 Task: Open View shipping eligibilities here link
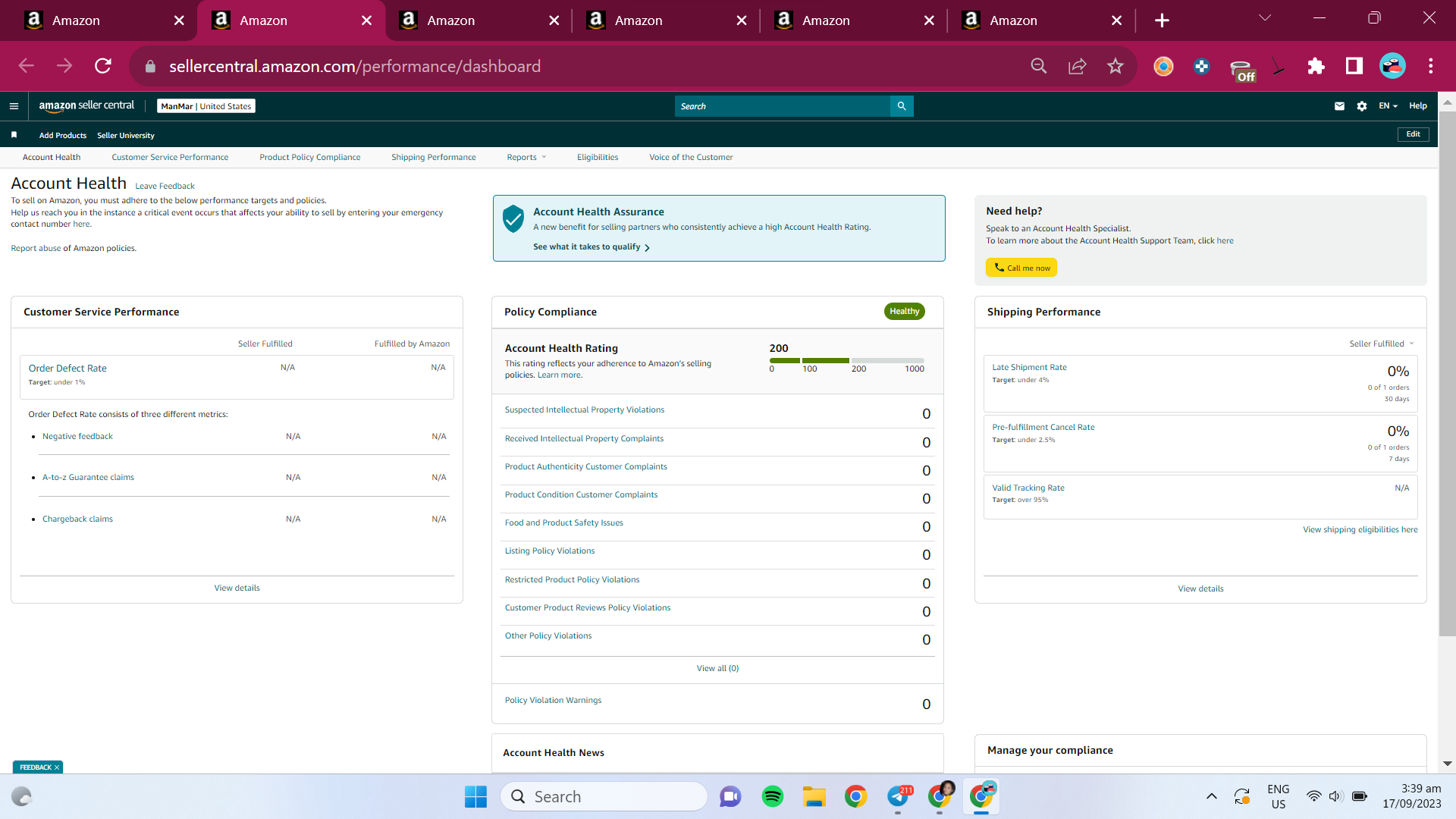point(1360,530)
